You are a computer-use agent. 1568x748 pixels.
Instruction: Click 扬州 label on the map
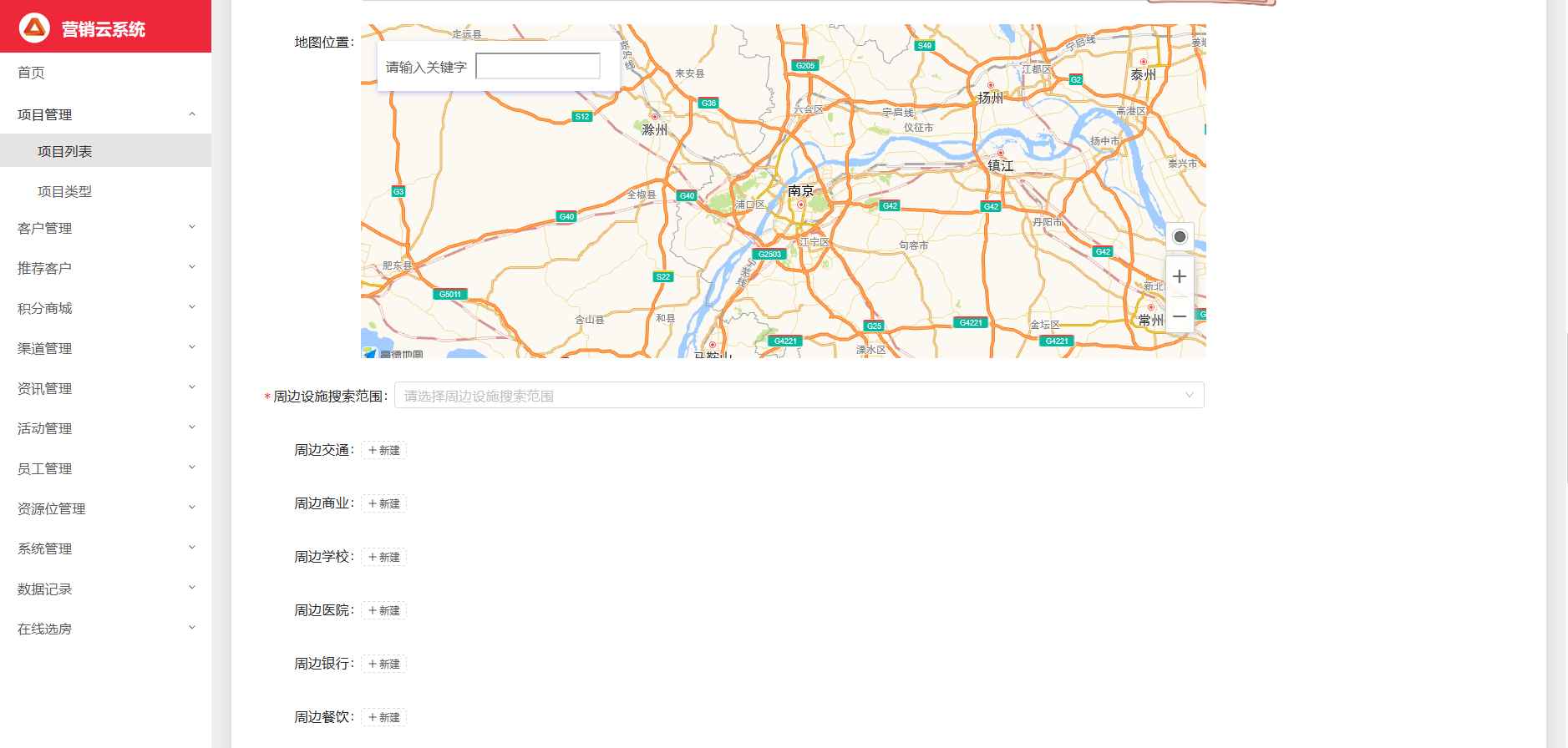pos(990,98)
